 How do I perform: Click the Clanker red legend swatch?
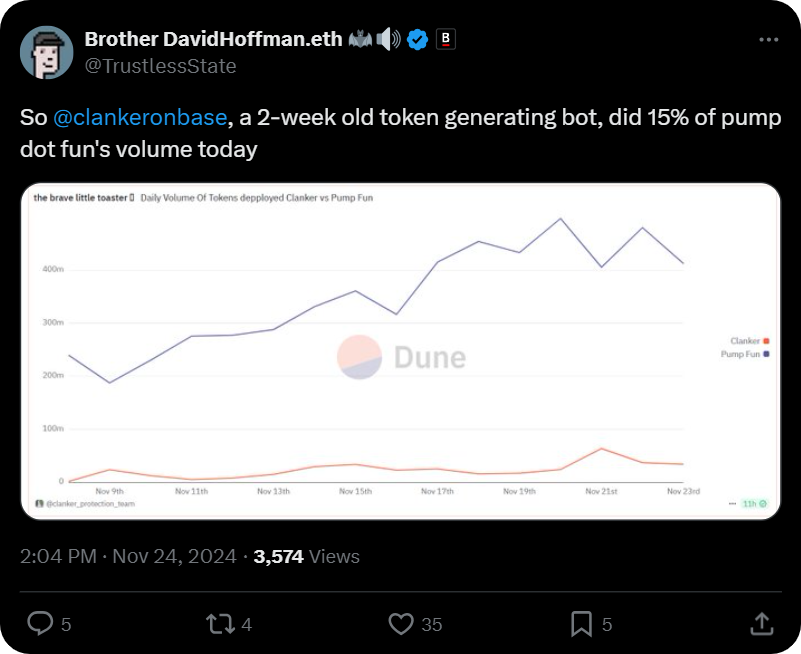click(766, 341)
